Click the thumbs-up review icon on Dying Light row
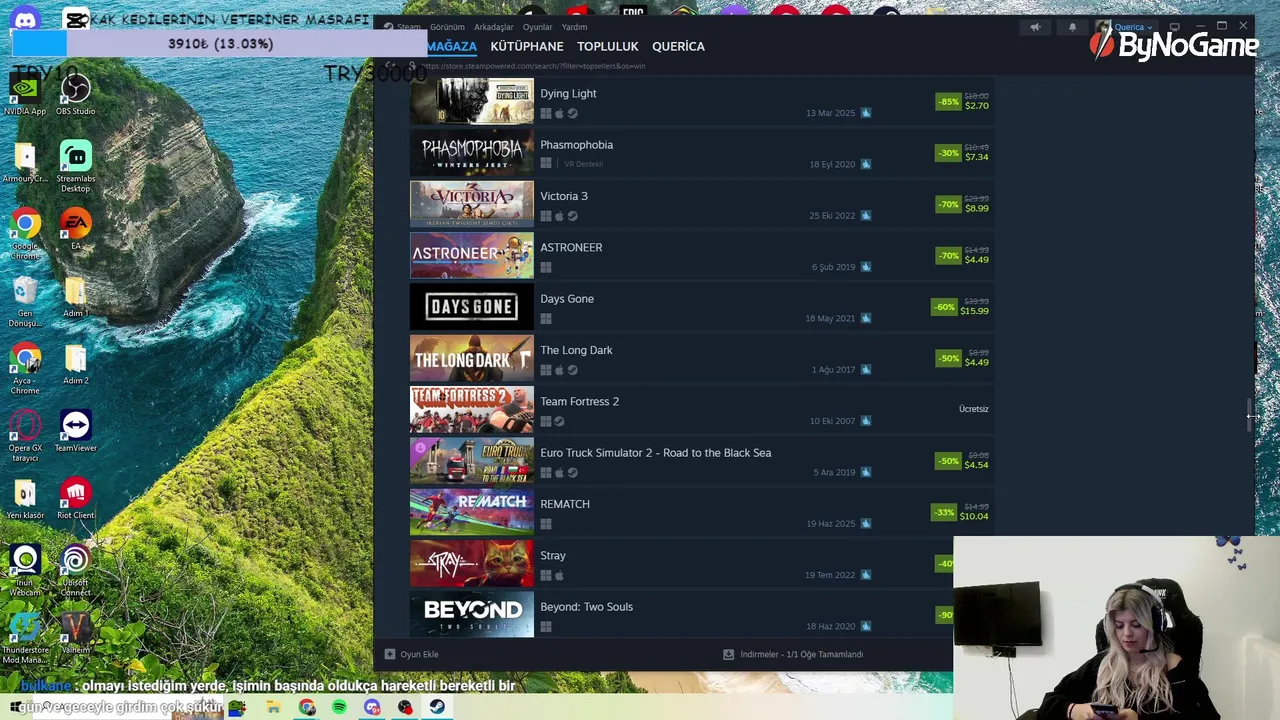The image size is (1280, 720). tap(866, 113)
